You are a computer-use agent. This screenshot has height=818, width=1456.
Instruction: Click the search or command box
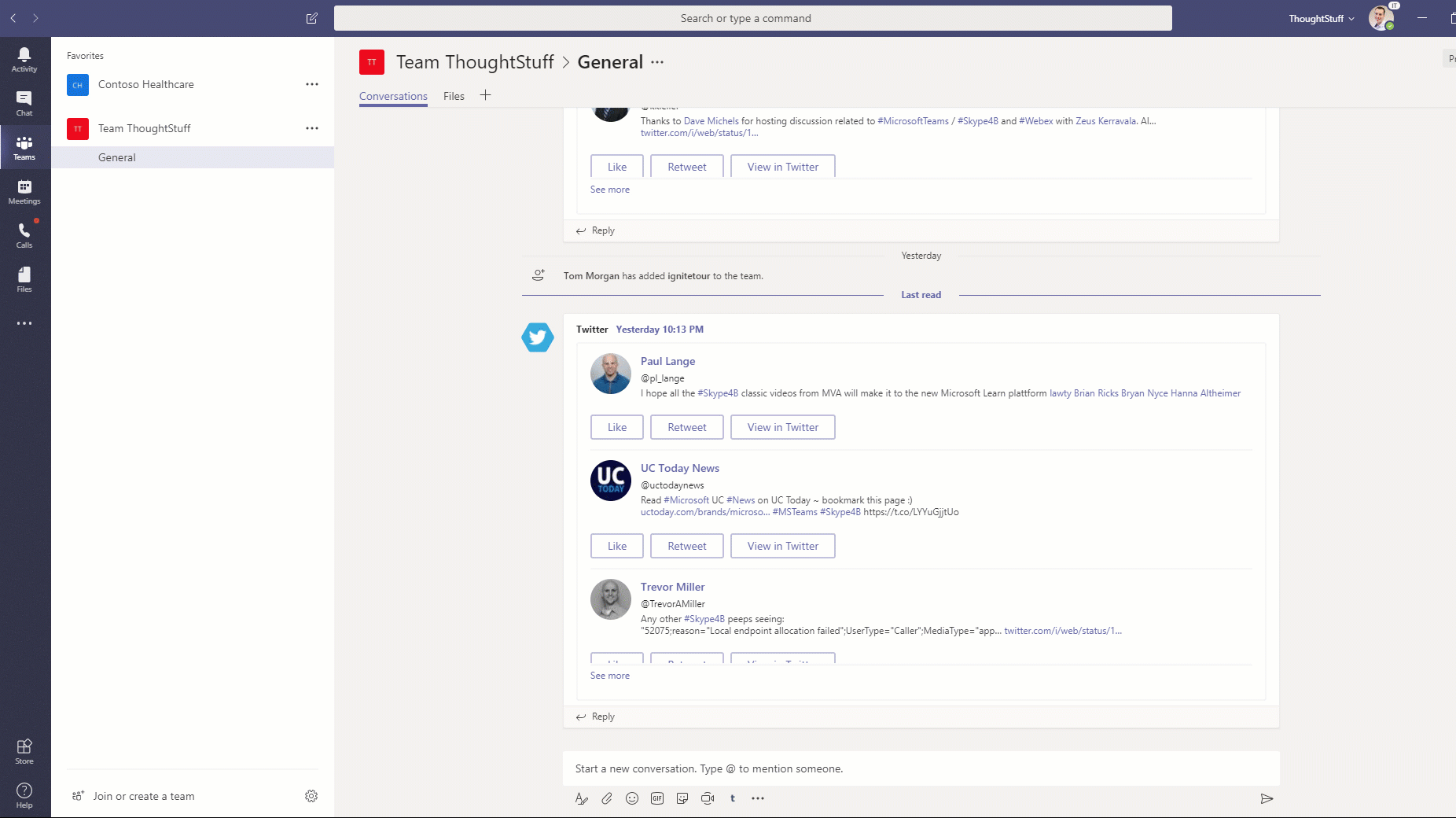(752, 18)
